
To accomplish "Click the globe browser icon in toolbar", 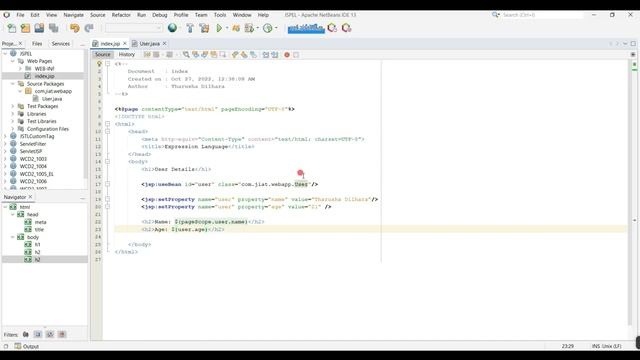I will [x=172, y=28].
